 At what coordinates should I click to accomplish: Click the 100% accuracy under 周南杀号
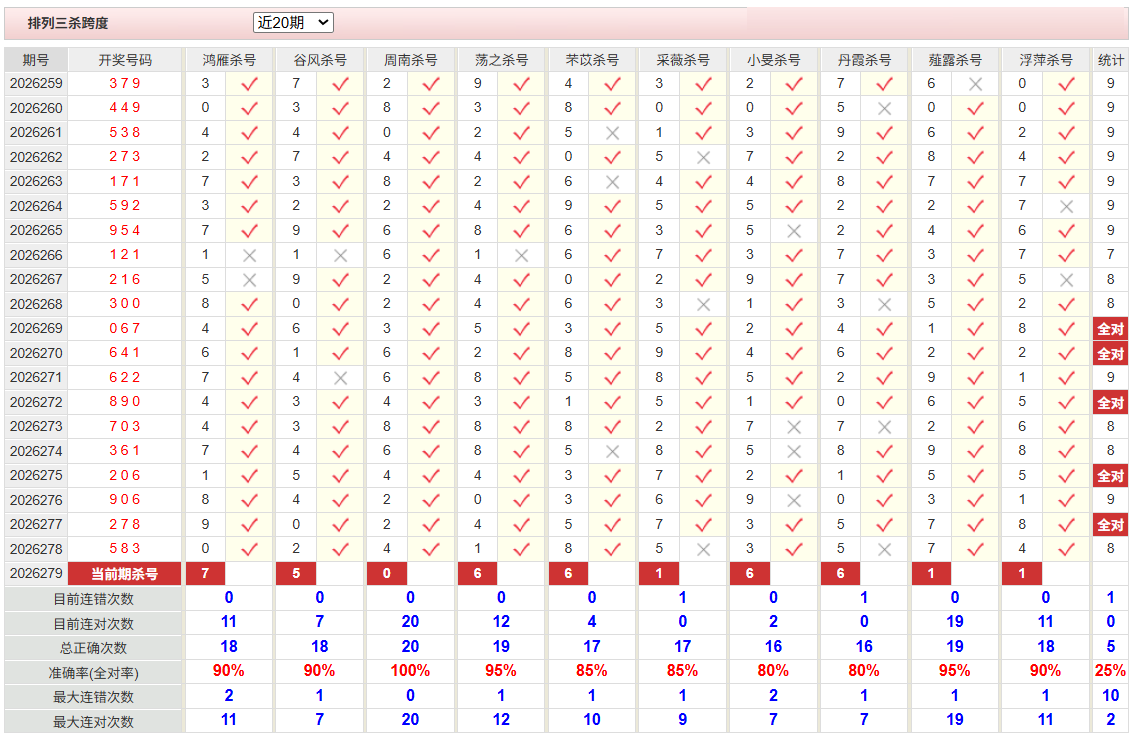click(x=410, y=671)
